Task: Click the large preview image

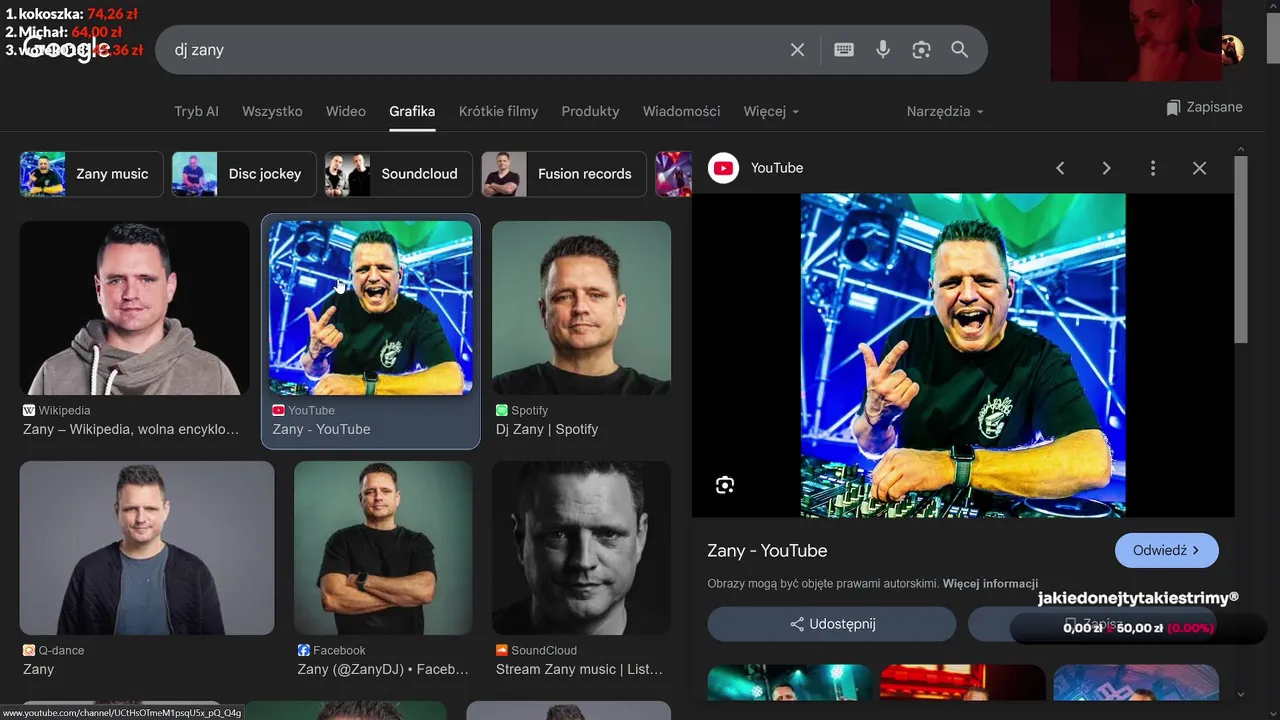Action: 963,355
